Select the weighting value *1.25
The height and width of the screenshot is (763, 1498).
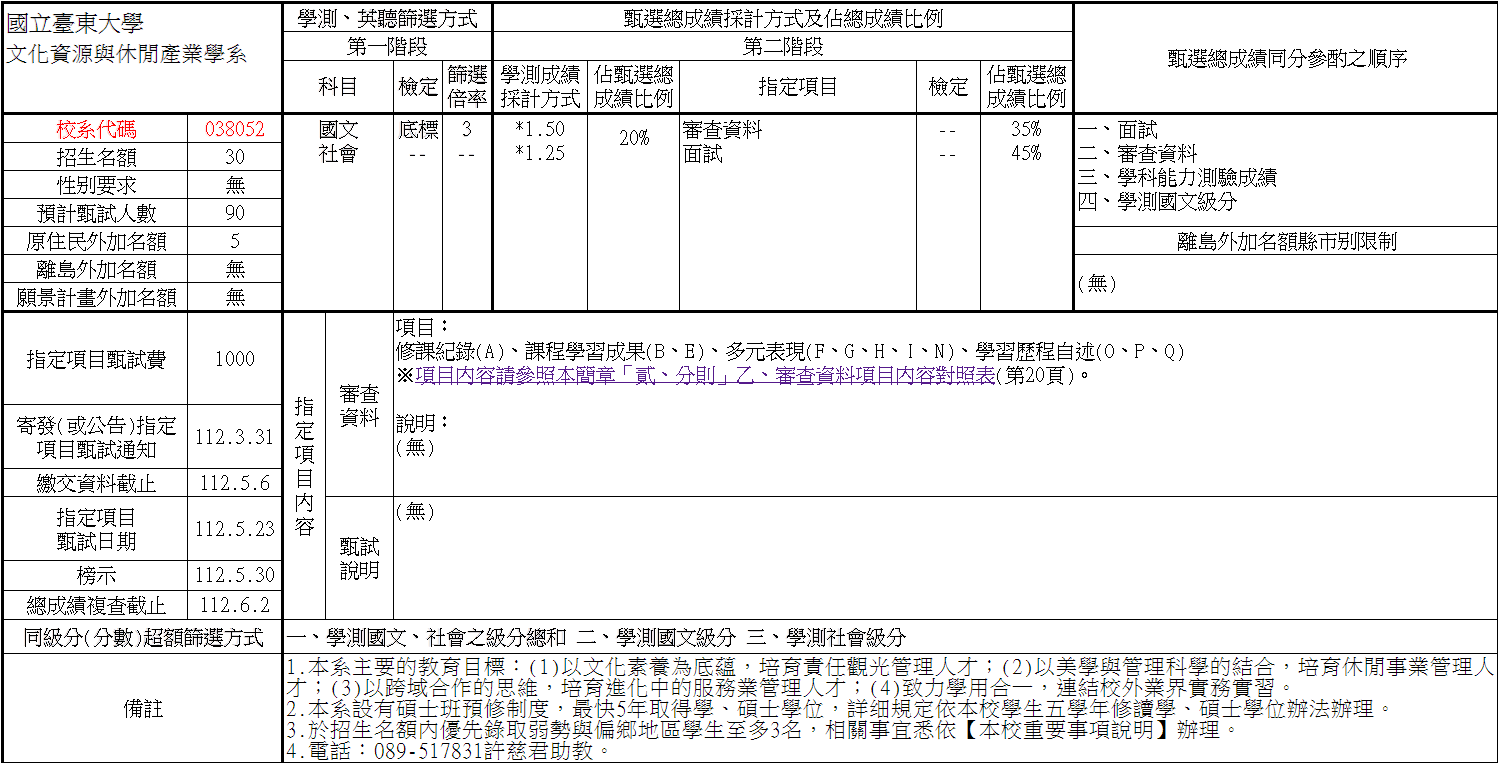[540, 153]
